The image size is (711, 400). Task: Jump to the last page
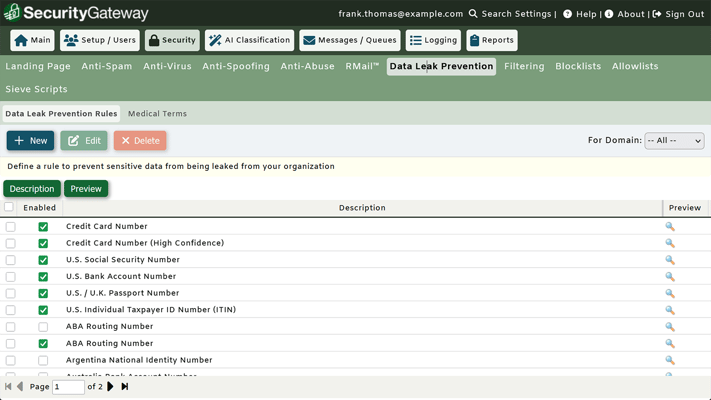(125, 386)
